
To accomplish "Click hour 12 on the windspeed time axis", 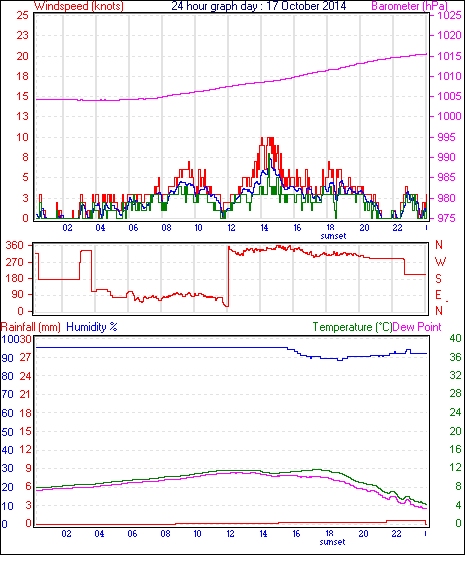I will tap(231, 228).
